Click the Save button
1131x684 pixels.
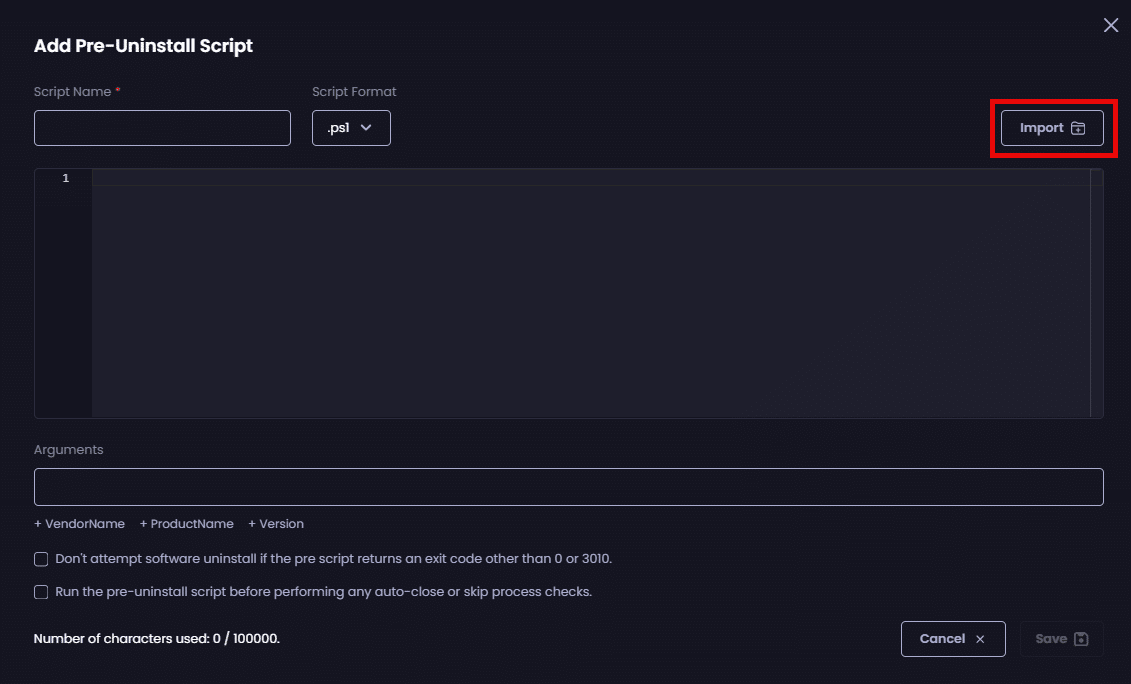1061,639
